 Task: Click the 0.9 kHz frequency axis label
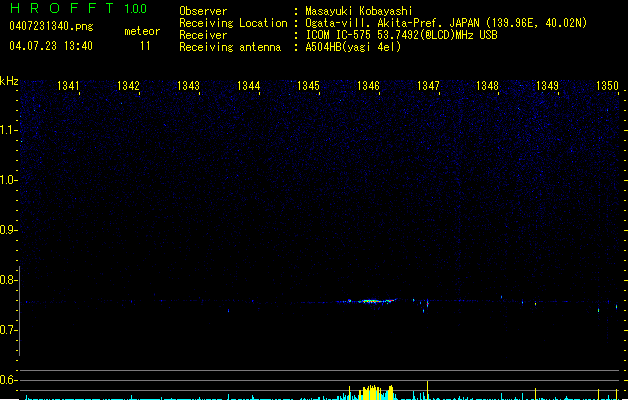[x=8, y=230]
